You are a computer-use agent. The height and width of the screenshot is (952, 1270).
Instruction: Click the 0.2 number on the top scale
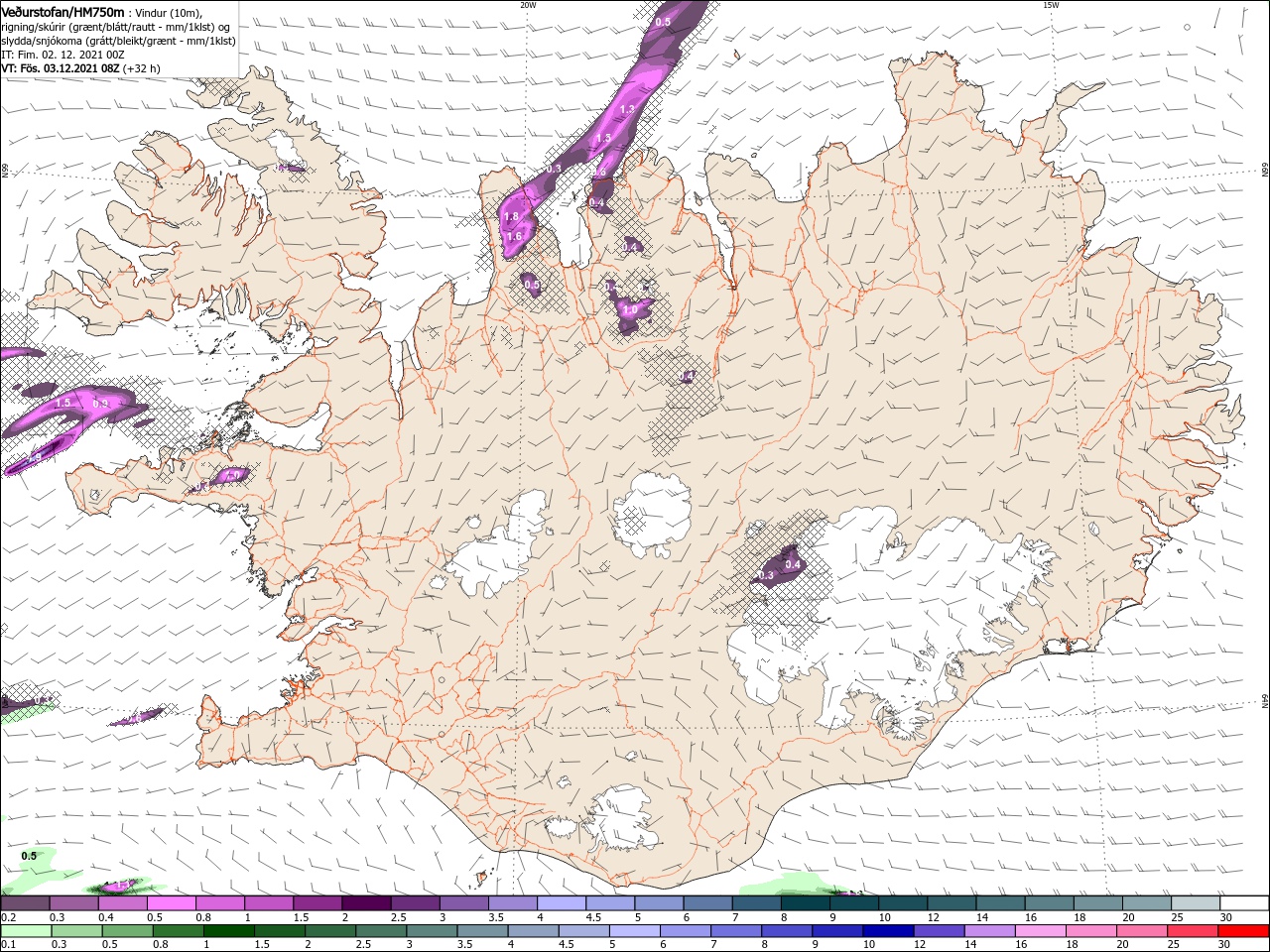coord(9,917)
